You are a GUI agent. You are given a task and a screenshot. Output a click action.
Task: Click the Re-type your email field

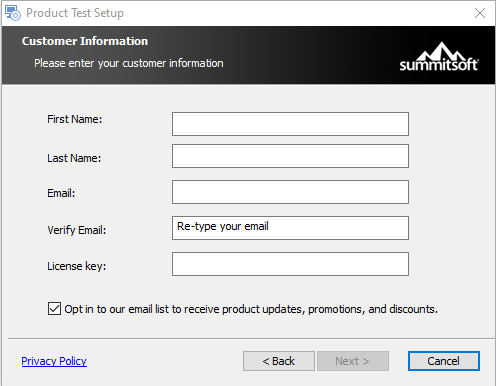click(290, 228)
